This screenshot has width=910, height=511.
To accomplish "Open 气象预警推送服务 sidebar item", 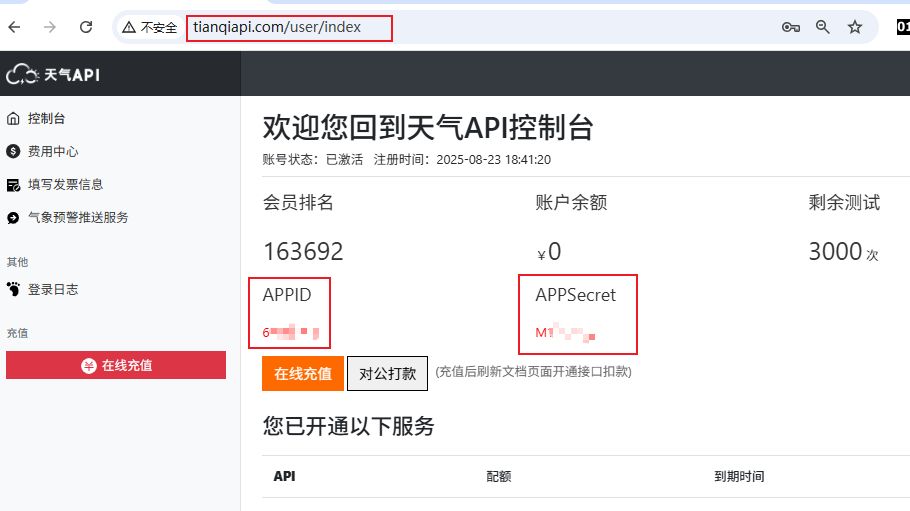I will 78,218.
